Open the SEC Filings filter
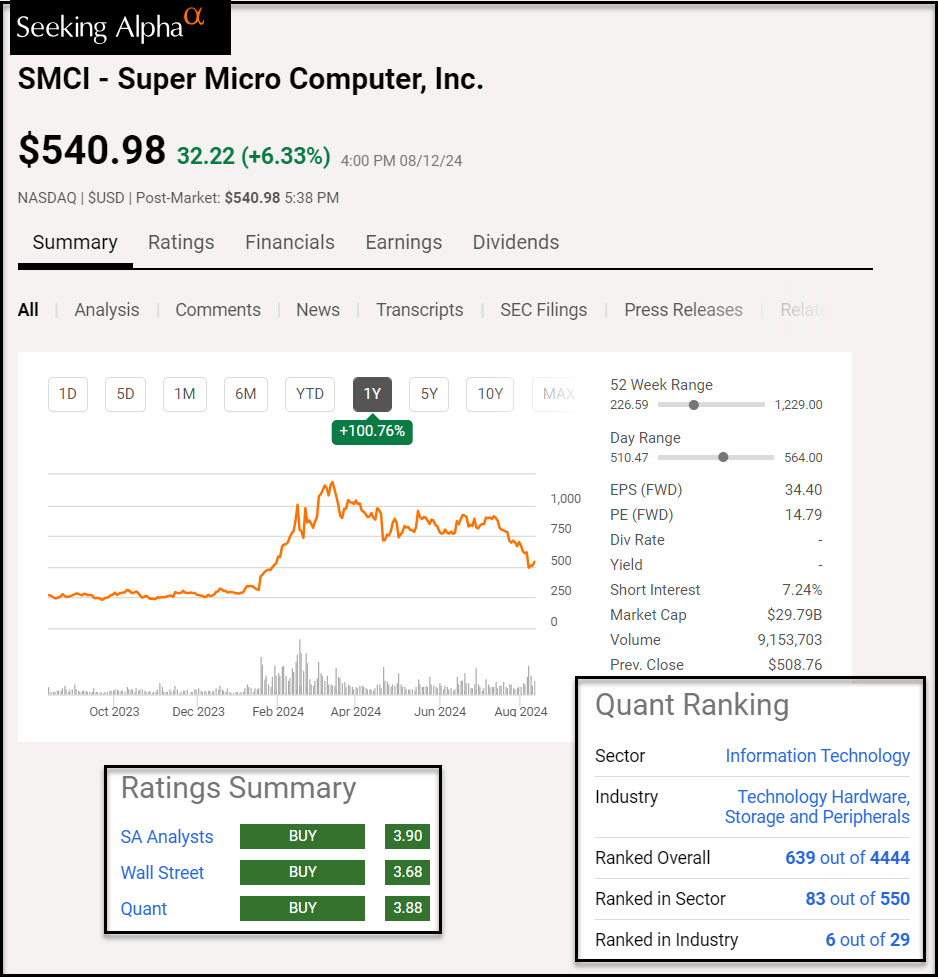The image size is (938, 977). point(543,310)
